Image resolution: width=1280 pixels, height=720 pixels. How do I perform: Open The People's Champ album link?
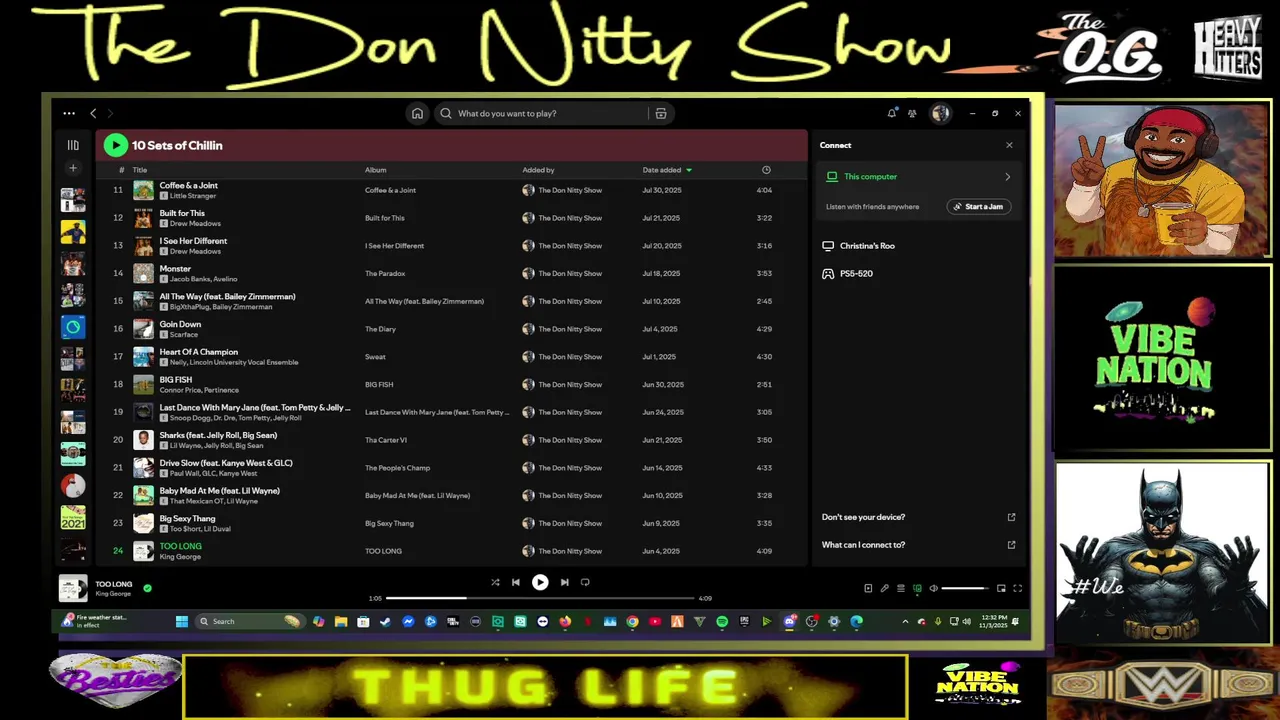coord(397,468)
